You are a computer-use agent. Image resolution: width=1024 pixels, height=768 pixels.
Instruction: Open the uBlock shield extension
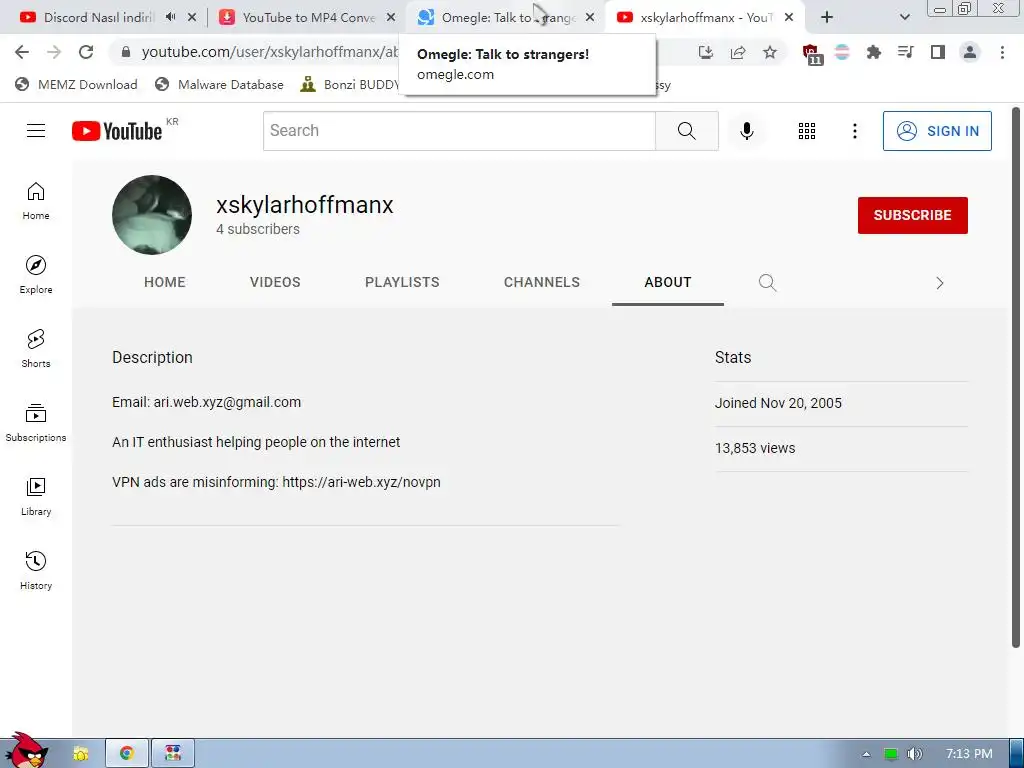click(812, 54)
